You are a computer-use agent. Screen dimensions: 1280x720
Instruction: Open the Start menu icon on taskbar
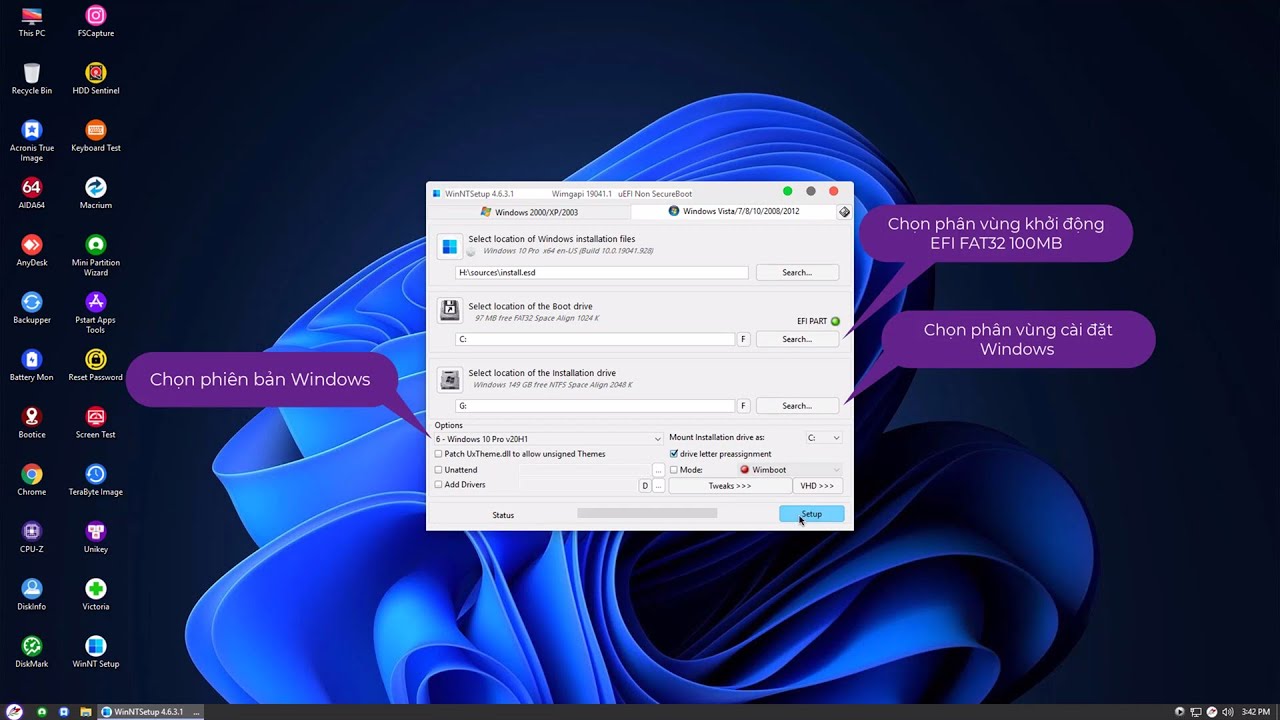[15, 712]
